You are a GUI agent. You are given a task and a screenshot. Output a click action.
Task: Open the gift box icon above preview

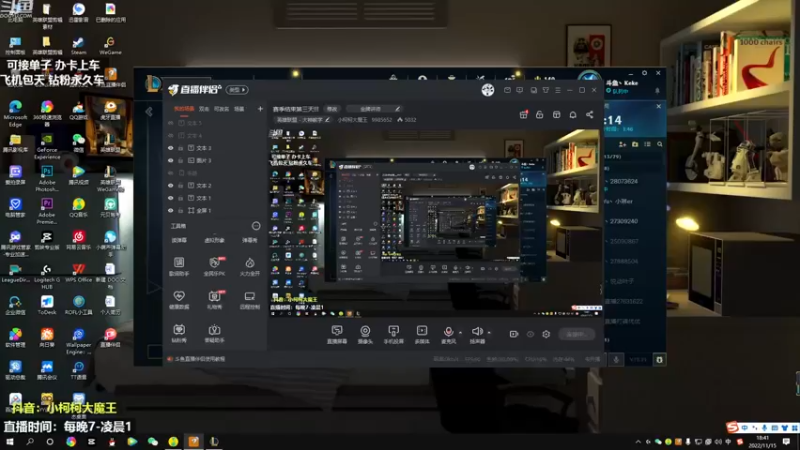pos(523,114)
